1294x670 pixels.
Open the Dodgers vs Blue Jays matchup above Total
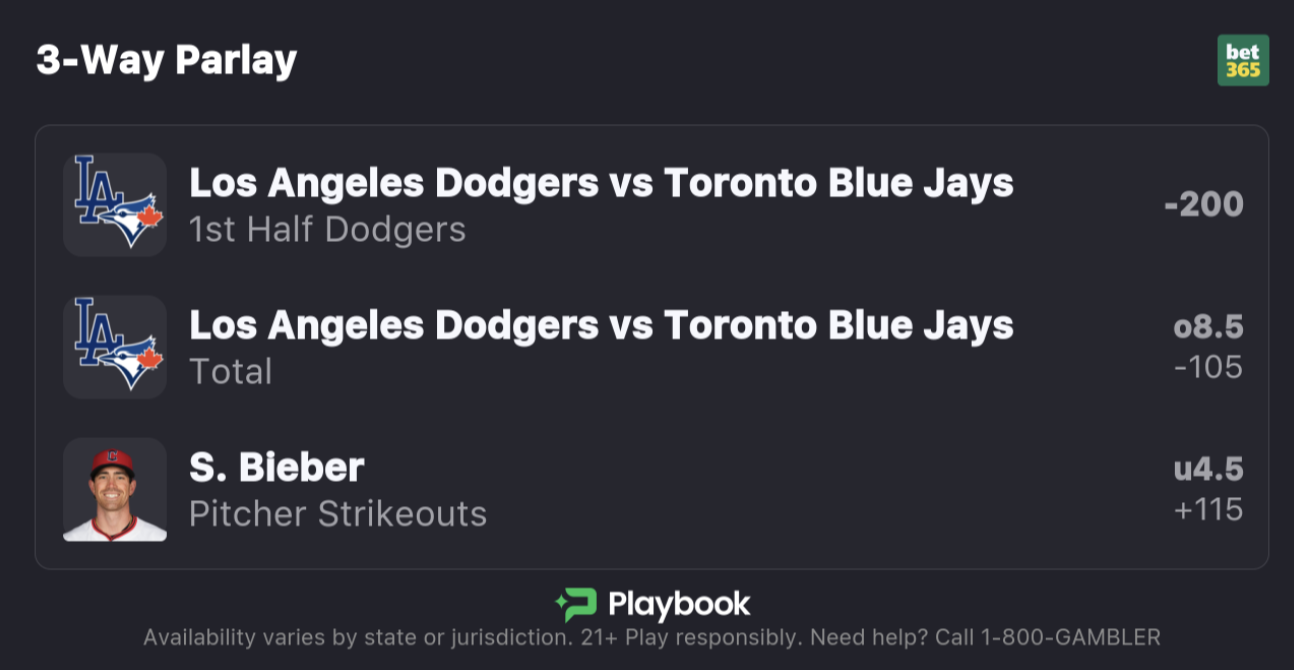[x=601, y=325]
